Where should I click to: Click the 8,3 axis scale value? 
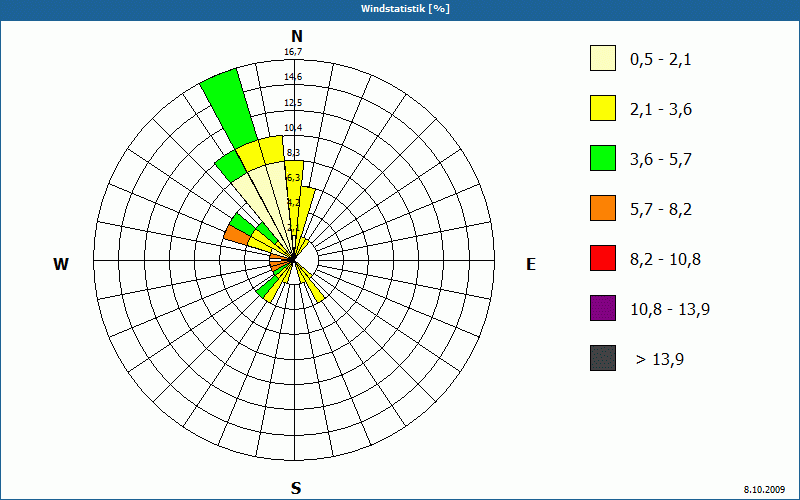coord(294,153)
